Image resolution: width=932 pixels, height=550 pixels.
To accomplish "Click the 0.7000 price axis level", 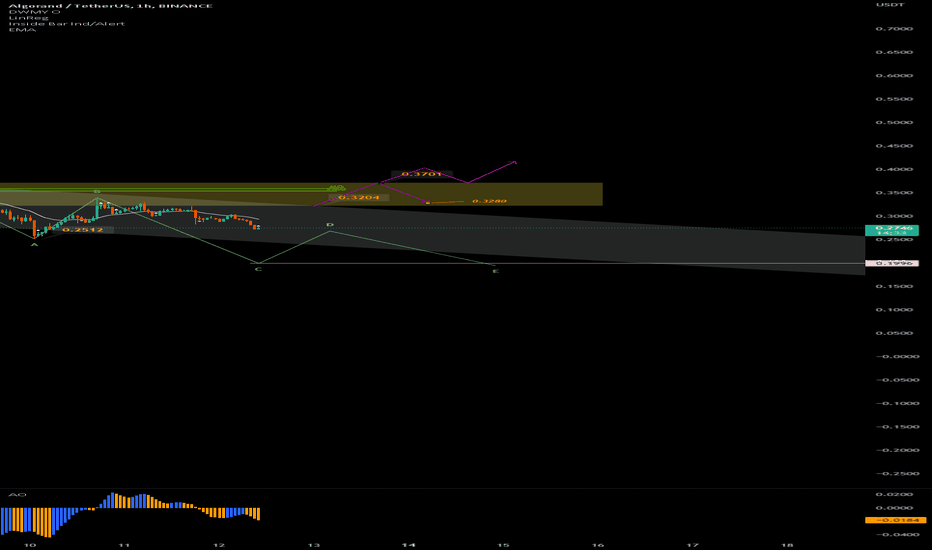I will coord(894,29).
